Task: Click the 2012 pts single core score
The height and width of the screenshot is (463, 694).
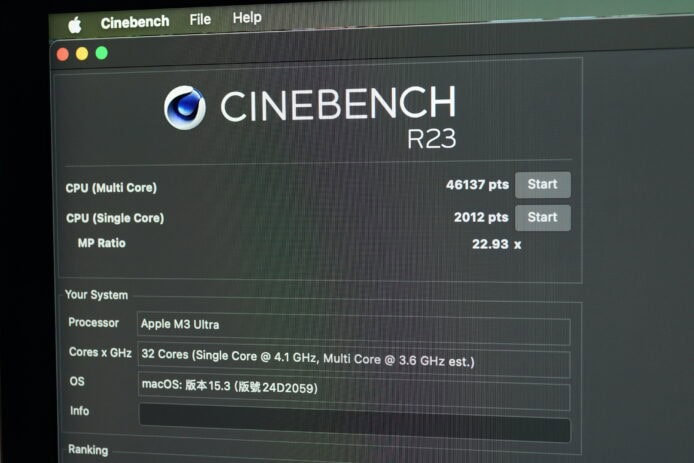Action: coord(481,217)
